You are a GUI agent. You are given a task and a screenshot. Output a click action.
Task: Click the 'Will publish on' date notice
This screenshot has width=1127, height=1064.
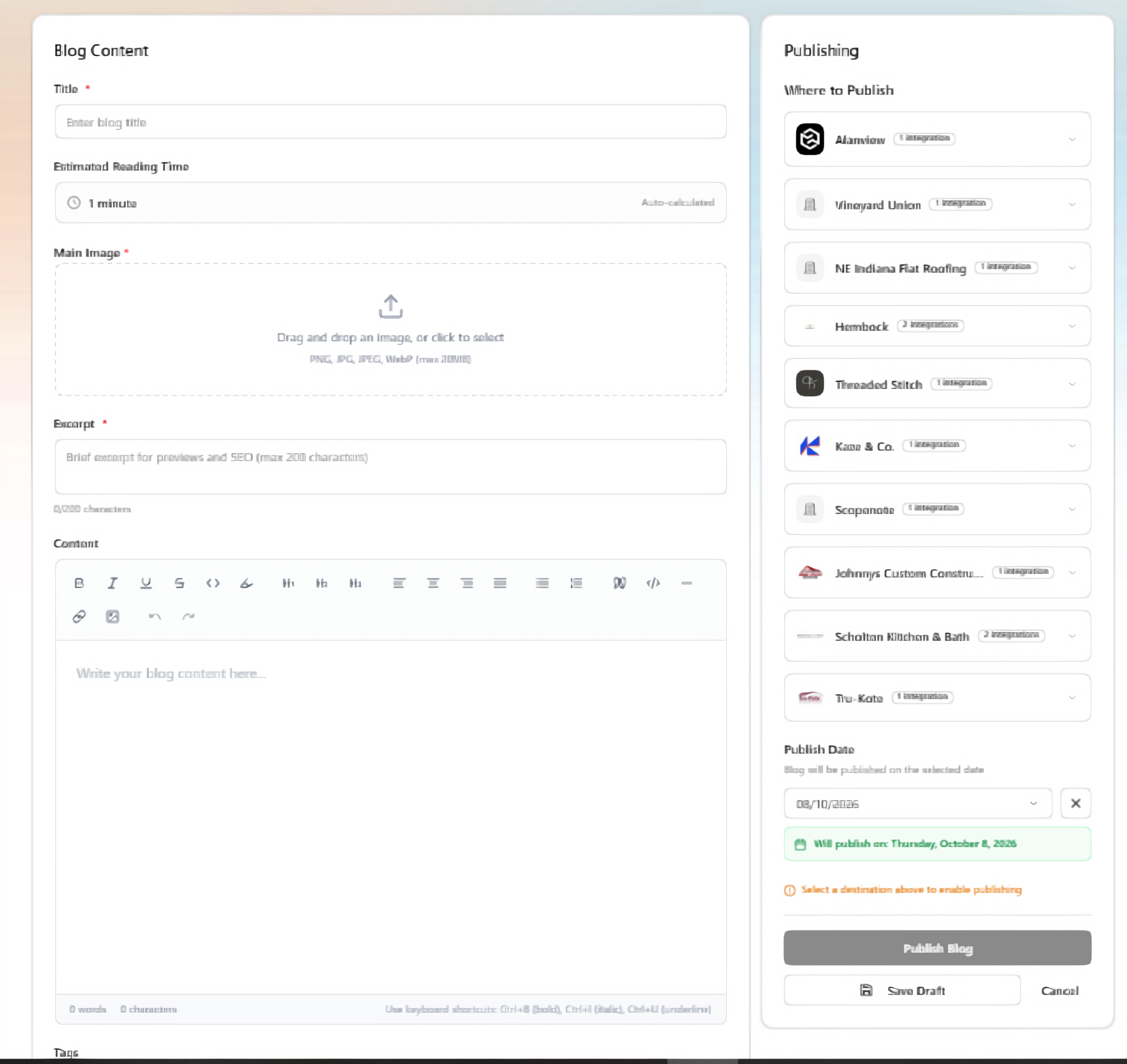click(937, 844)
